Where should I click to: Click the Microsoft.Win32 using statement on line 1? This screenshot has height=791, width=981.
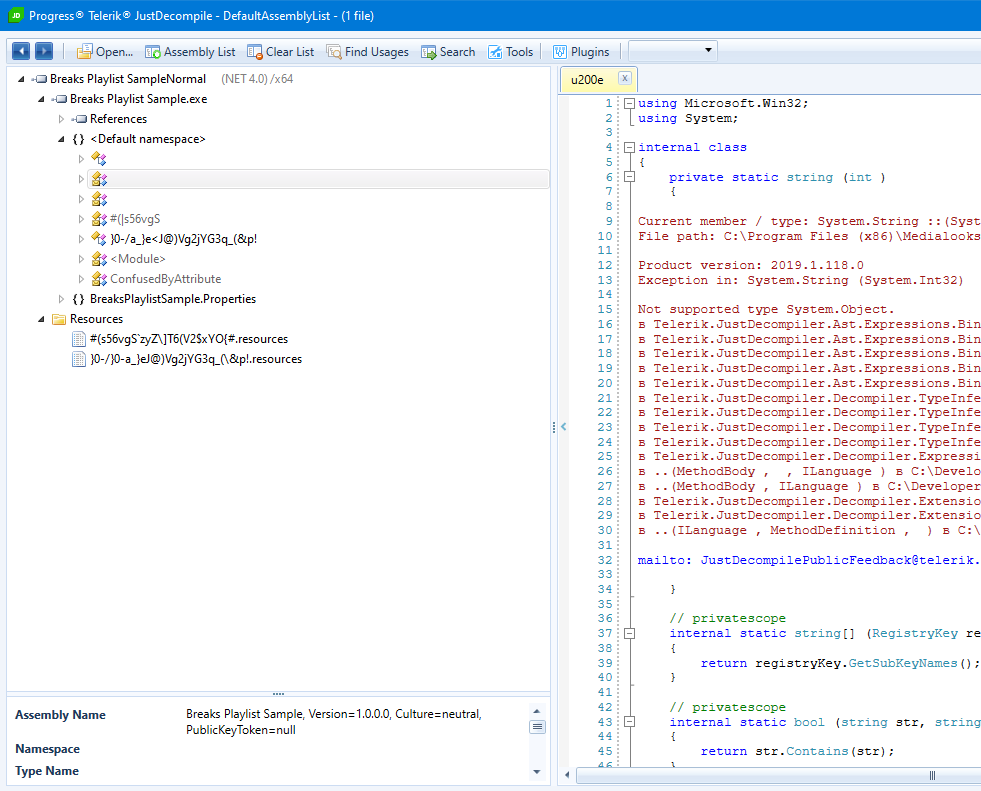click(x=723, y=103)
